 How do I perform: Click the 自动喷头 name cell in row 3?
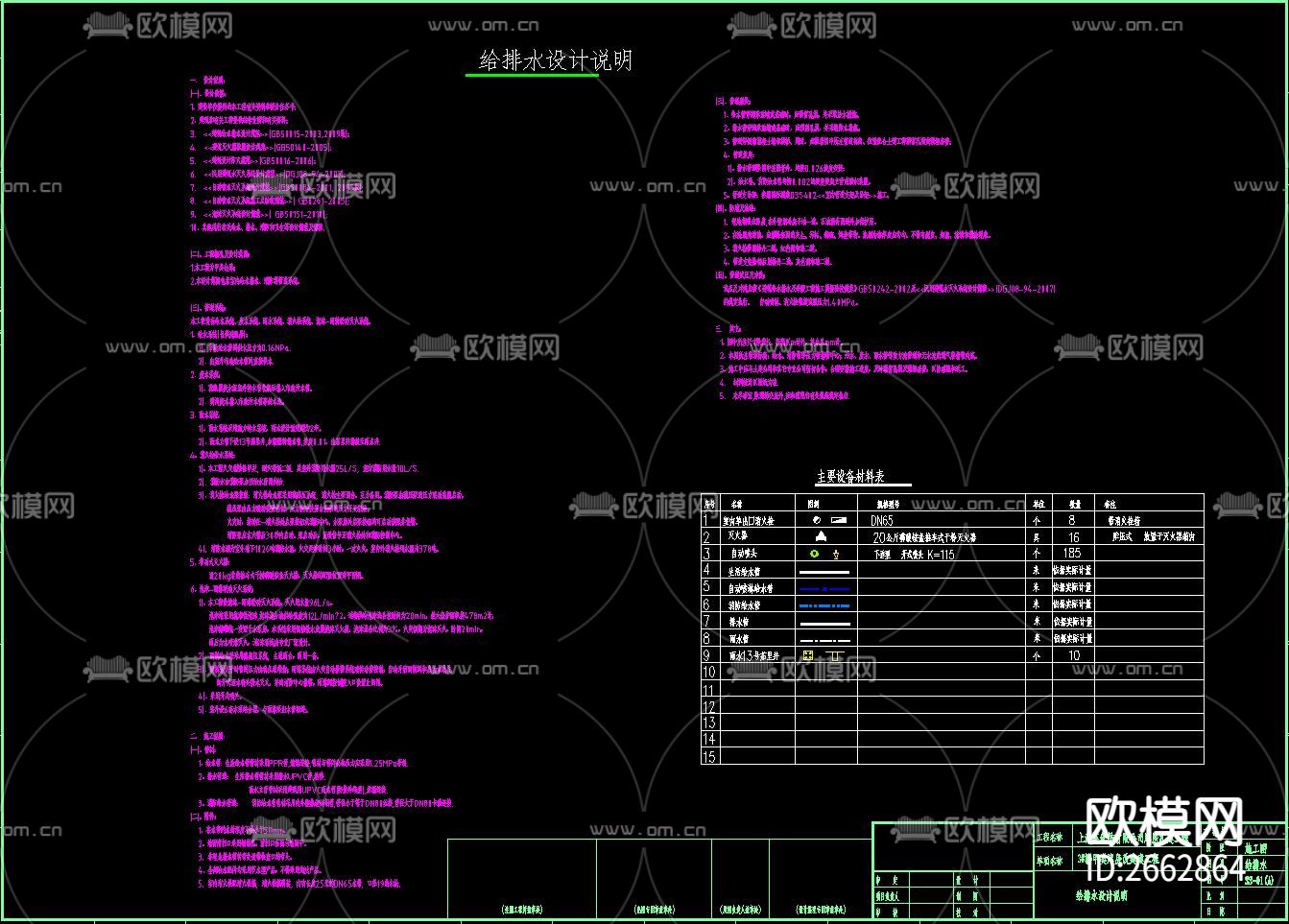[745, 555]
